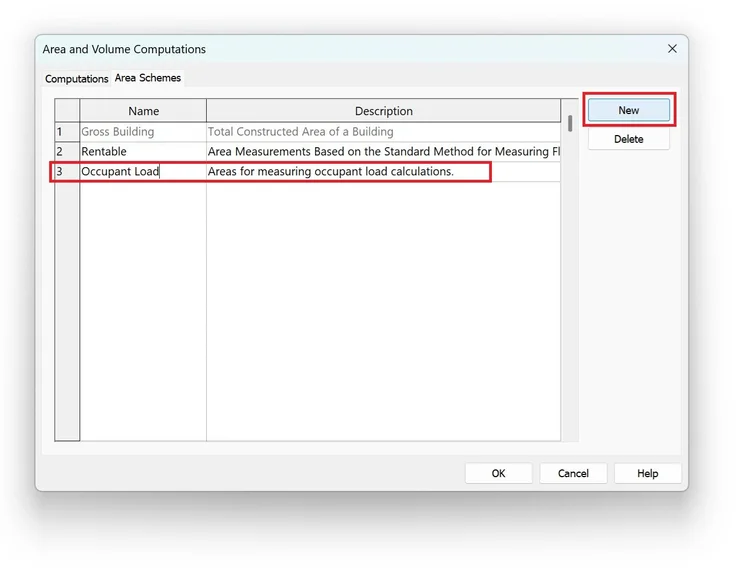Select row header number 2
The height and width of the screenshot is (584, 750).
click(x=67, y=152)
